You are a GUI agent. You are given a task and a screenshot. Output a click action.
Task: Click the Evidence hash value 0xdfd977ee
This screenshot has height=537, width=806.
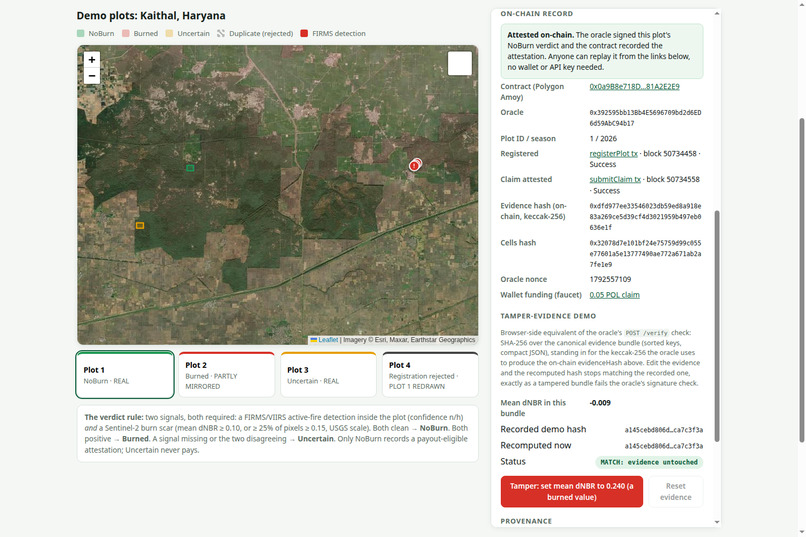pos(645,216)
